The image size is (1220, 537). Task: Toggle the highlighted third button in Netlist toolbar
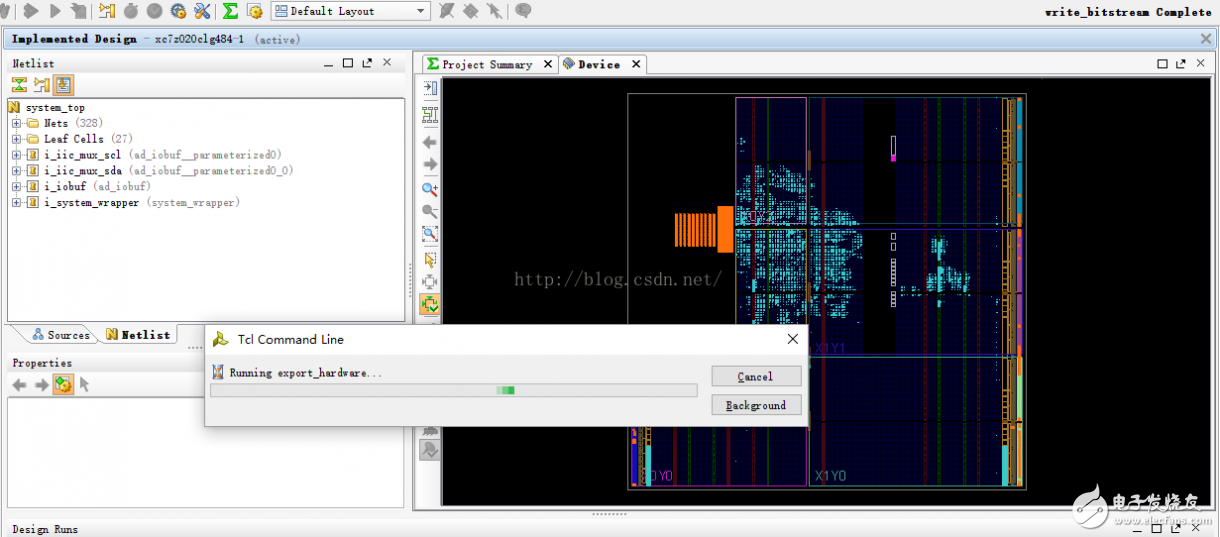(x=63, y=86)
